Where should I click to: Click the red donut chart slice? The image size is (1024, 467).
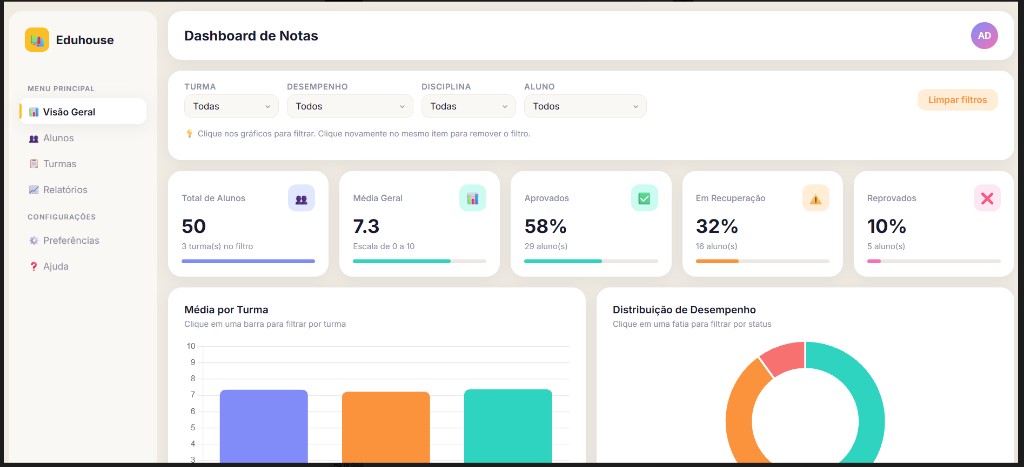784,357
